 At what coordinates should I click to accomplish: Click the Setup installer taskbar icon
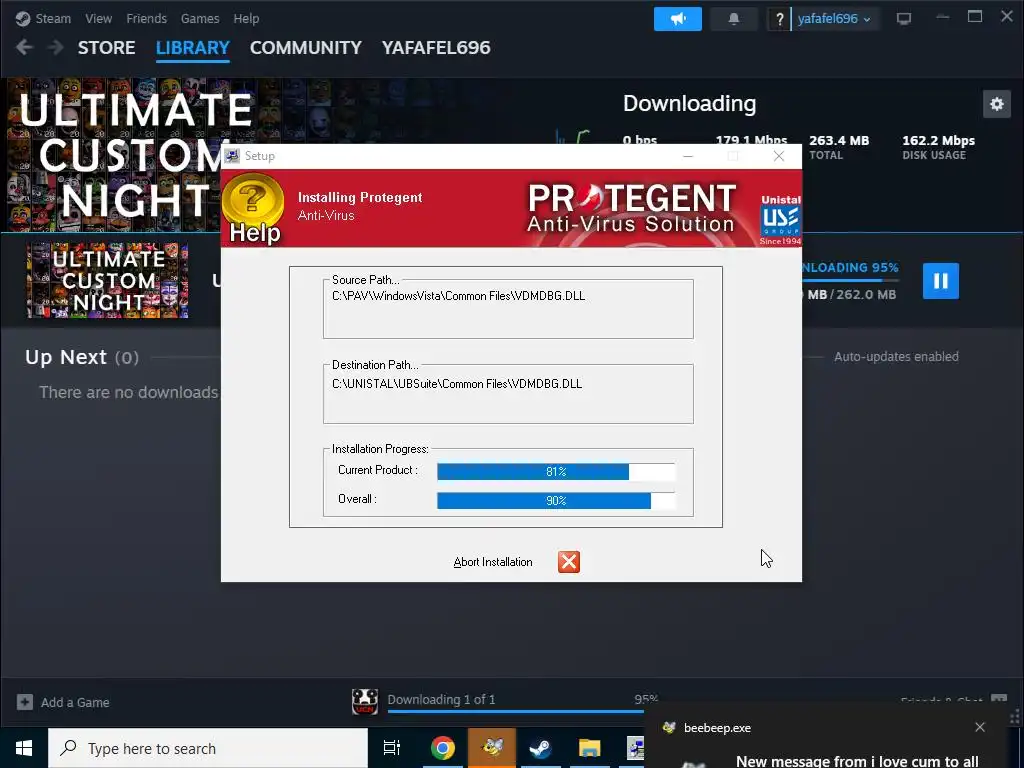pos(635,748)
